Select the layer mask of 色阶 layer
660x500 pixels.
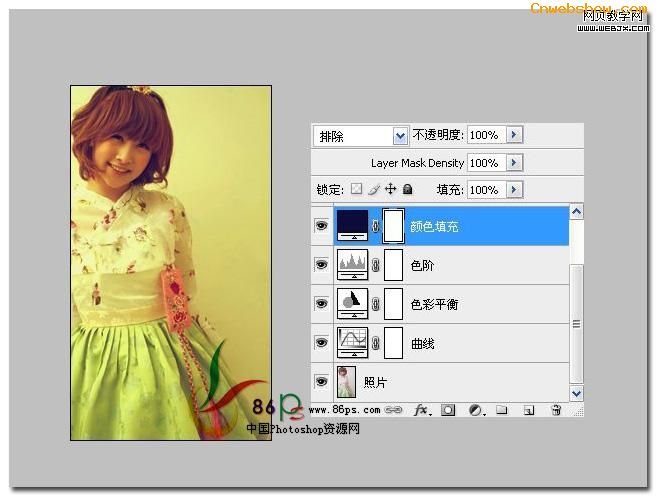[394, 265]
